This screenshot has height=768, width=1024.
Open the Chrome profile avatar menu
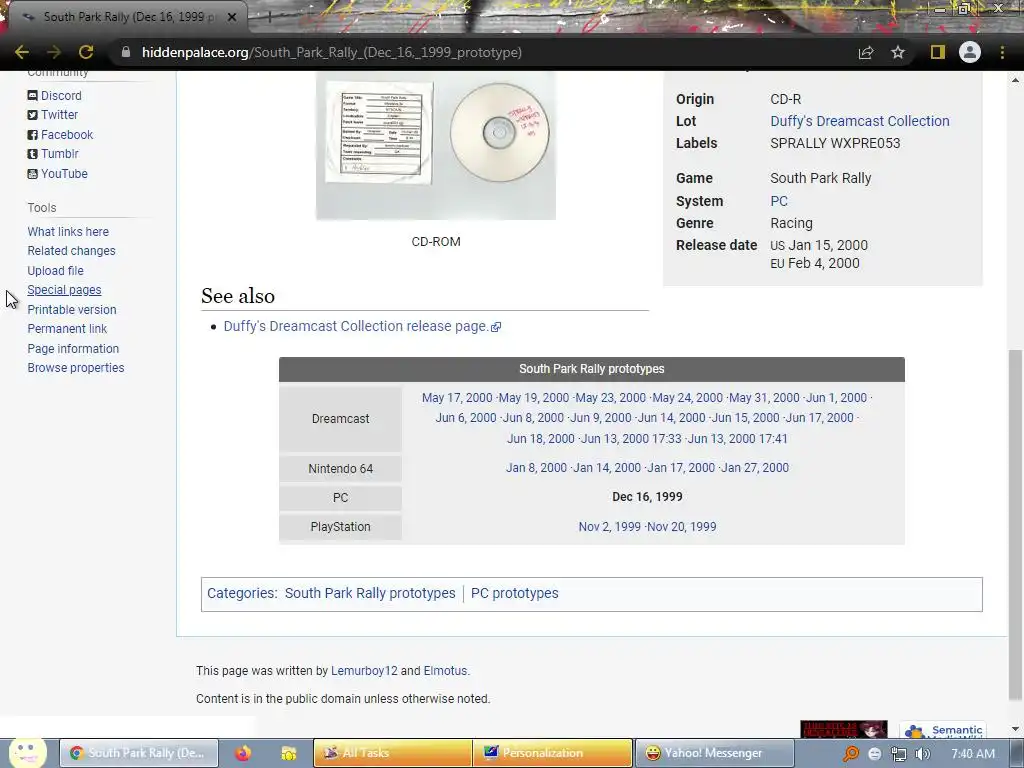click(970, 52)
